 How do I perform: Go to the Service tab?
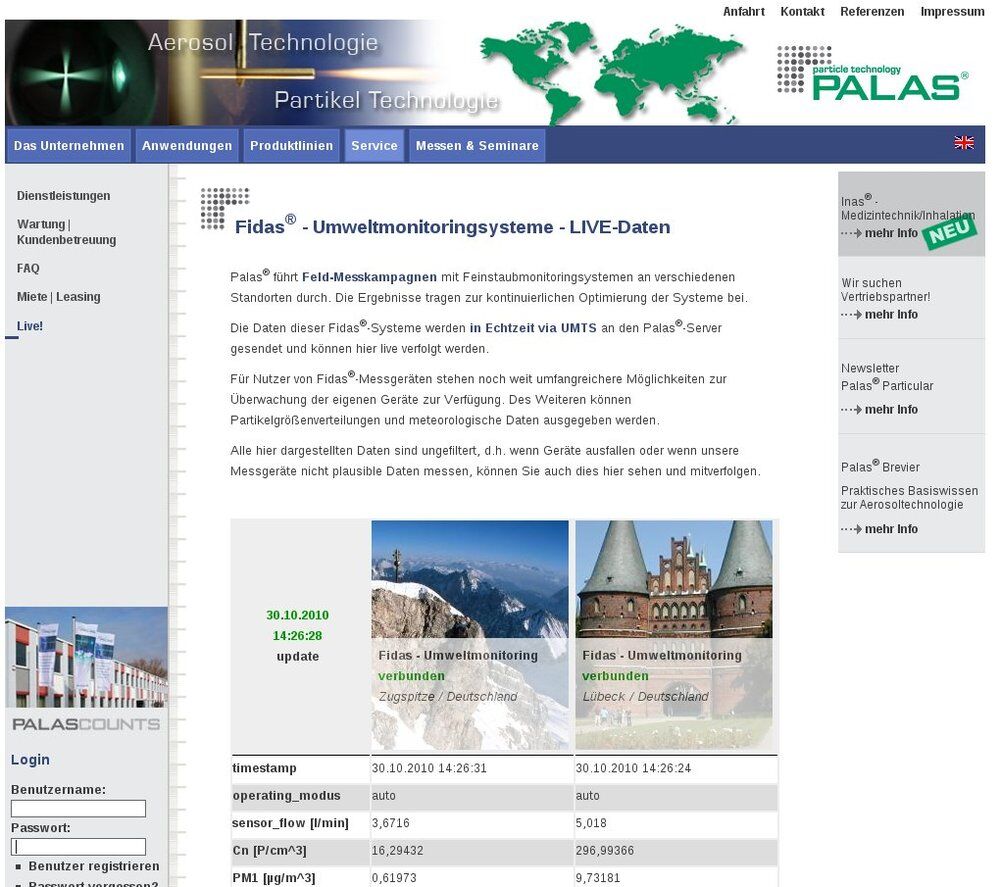(x=374, y=146)
